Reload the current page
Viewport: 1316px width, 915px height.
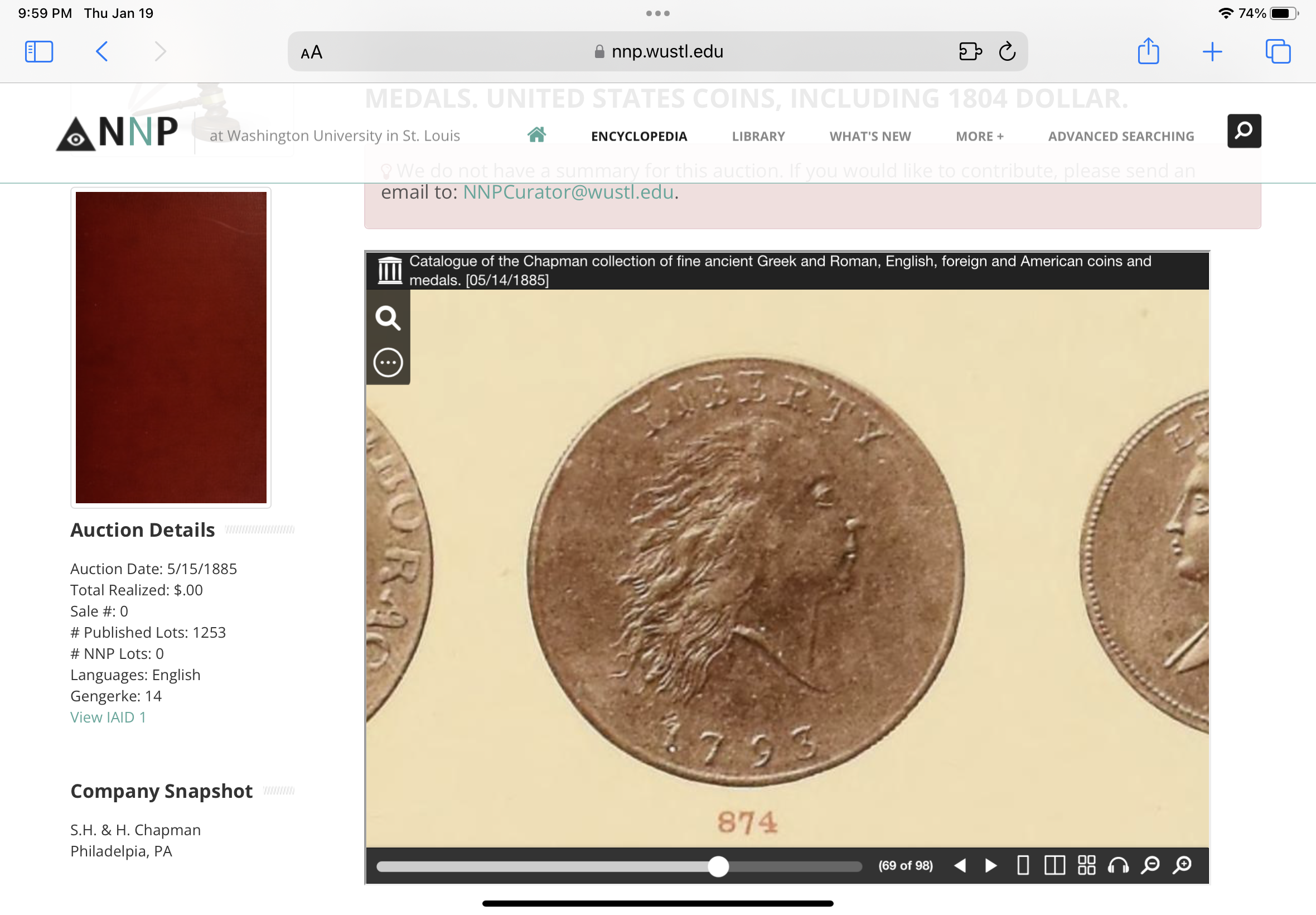[x=1007, y=51]
